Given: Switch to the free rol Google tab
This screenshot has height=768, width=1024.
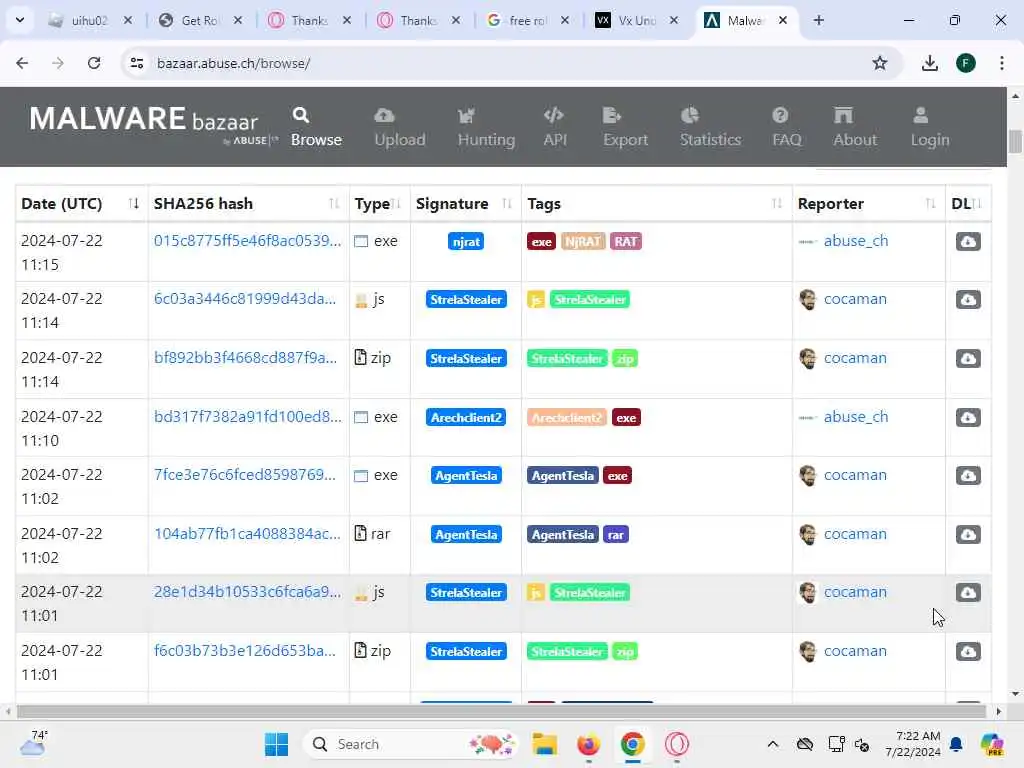Looking at the screenshot, I should (x=527, y=20).
